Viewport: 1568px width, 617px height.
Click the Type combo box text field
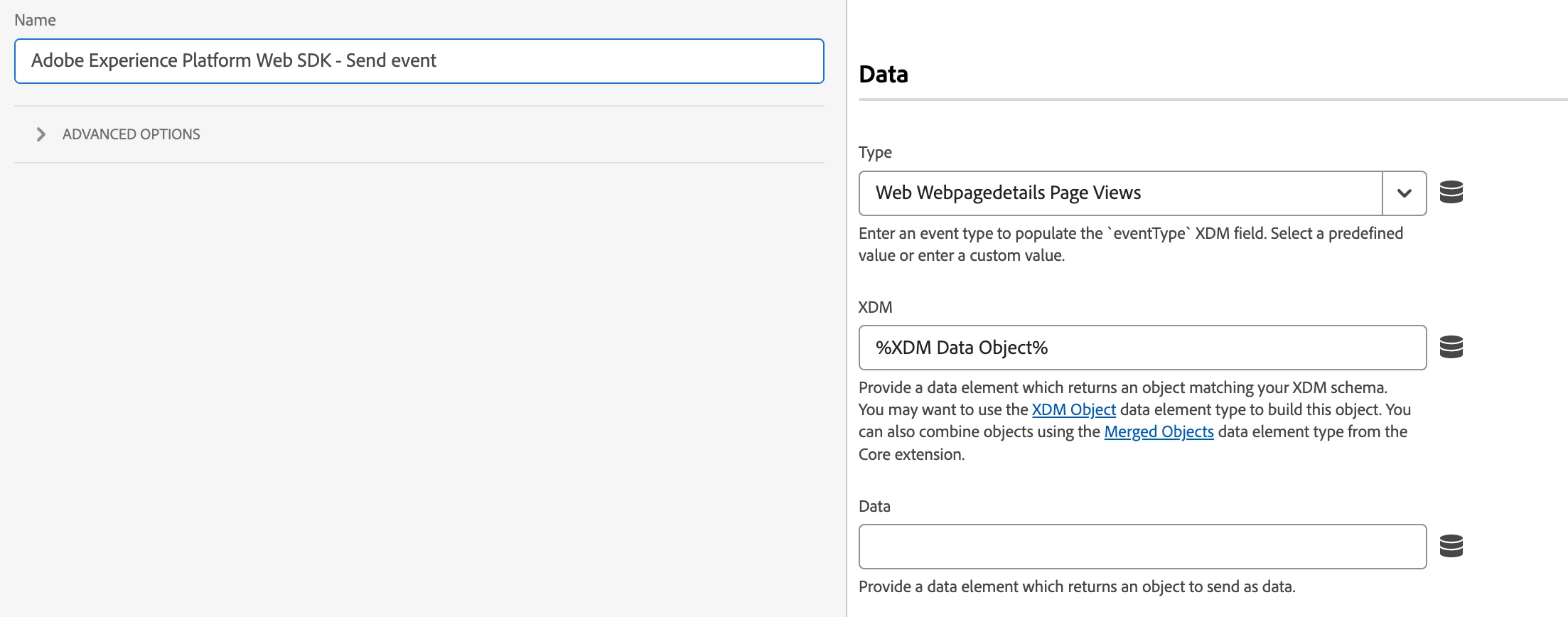point(1120,193)
